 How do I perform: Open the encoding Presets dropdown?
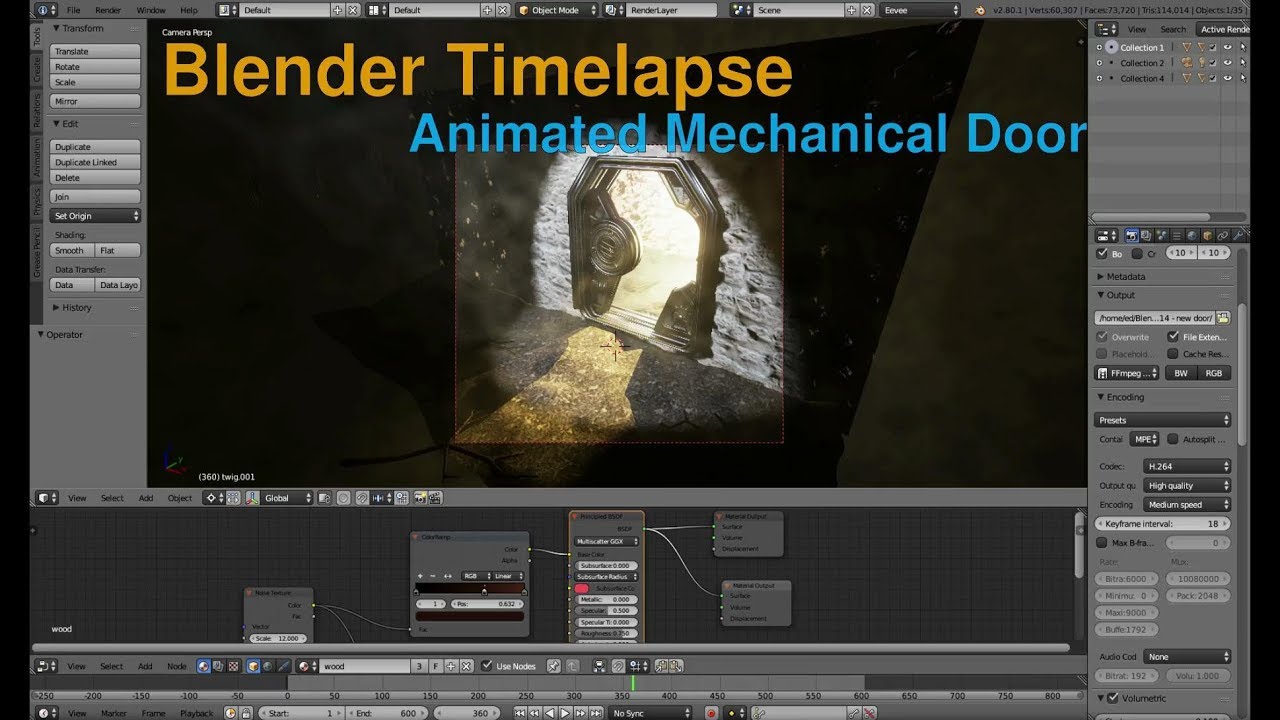tap(1163, 420)
